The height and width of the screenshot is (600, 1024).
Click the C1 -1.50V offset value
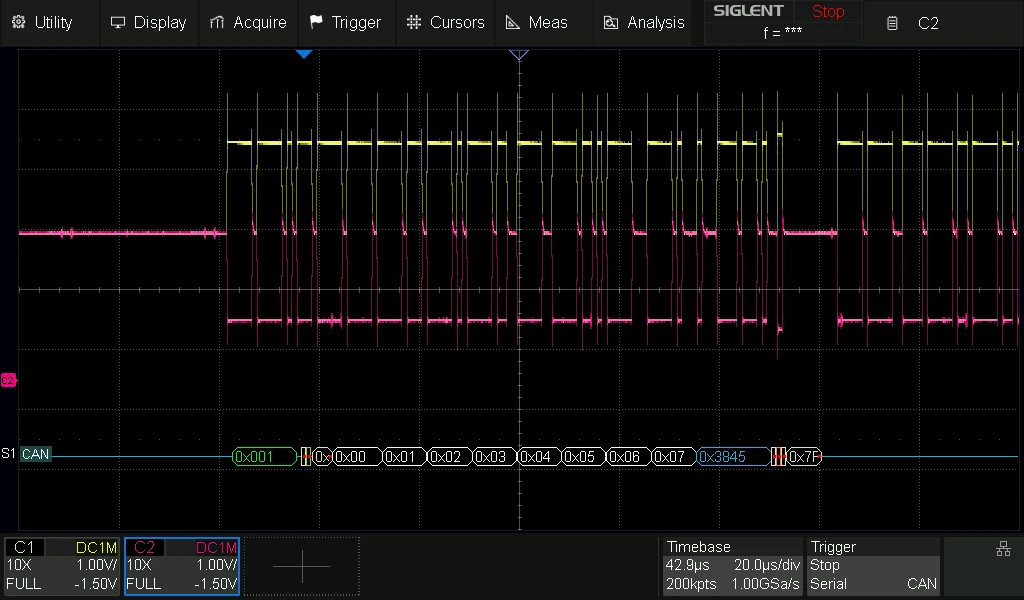point(95,584)
